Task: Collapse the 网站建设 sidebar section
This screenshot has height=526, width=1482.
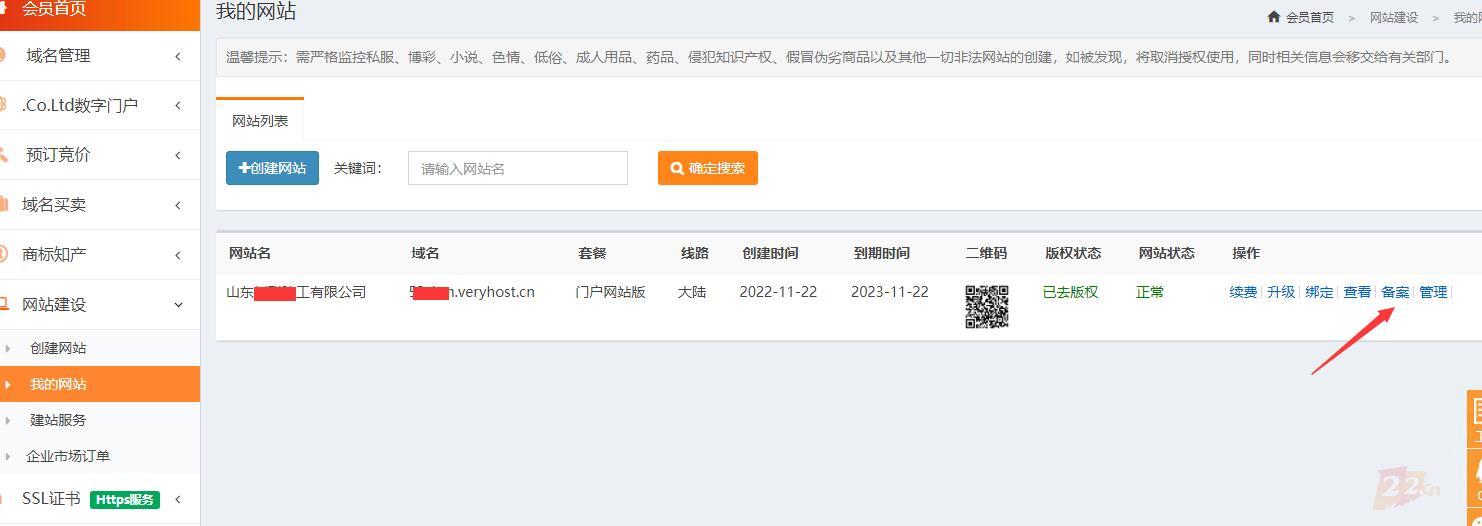Action: coord(99,305)
